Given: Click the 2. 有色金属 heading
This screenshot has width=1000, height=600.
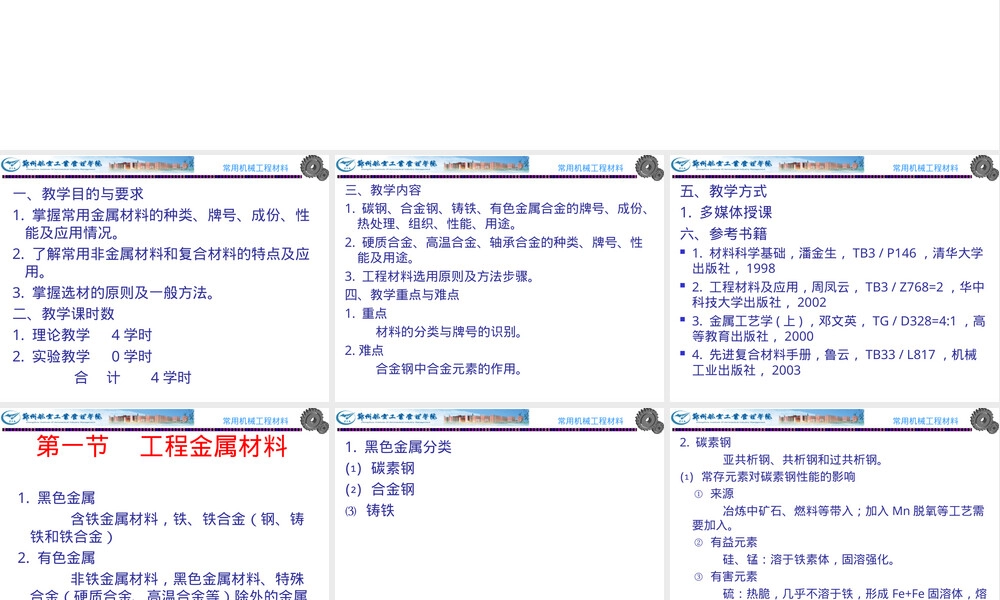Looking at the screenshot, I should [x=56, y=558].
